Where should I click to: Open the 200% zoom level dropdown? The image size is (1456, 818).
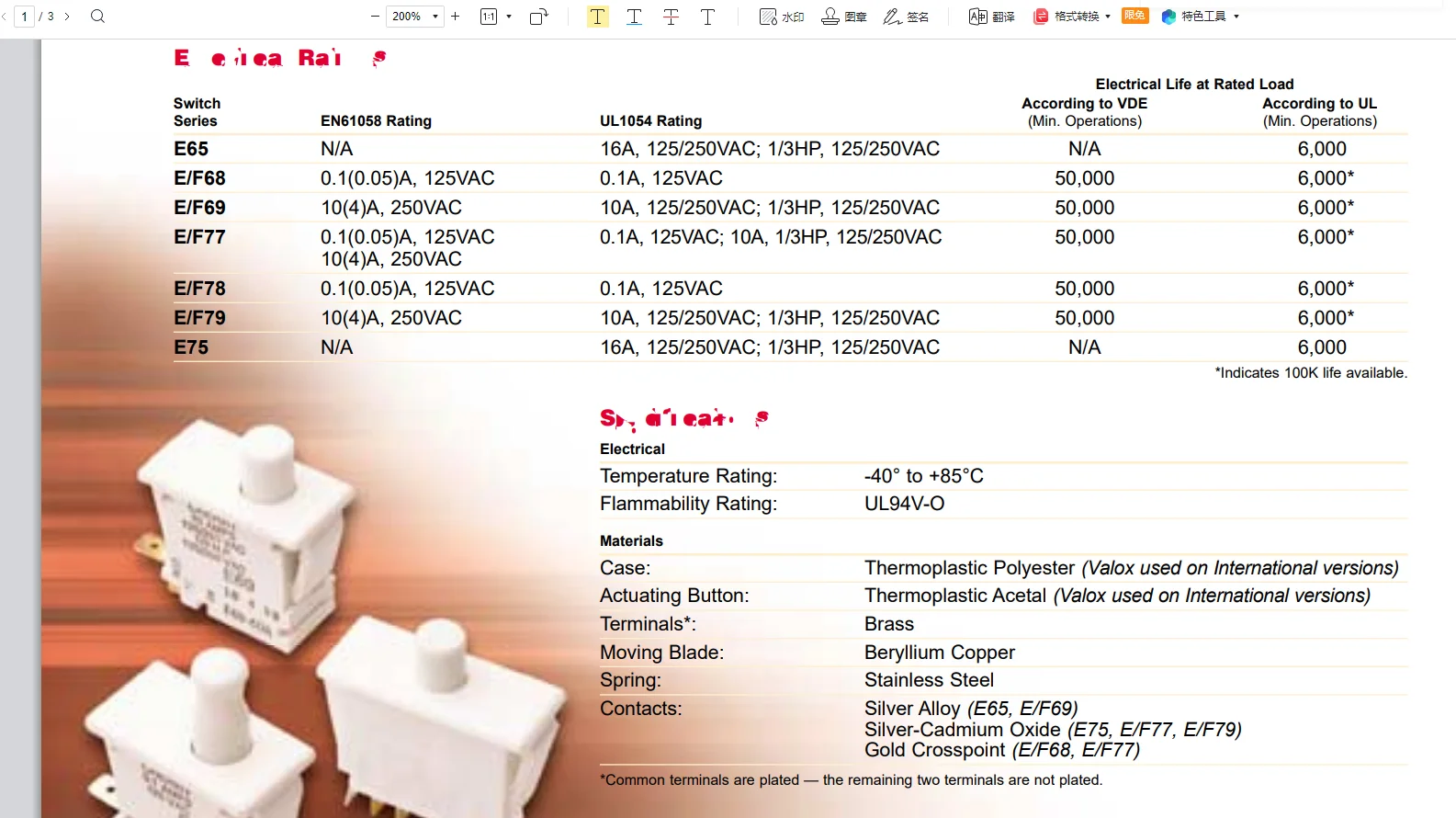(x=415, y=17)
